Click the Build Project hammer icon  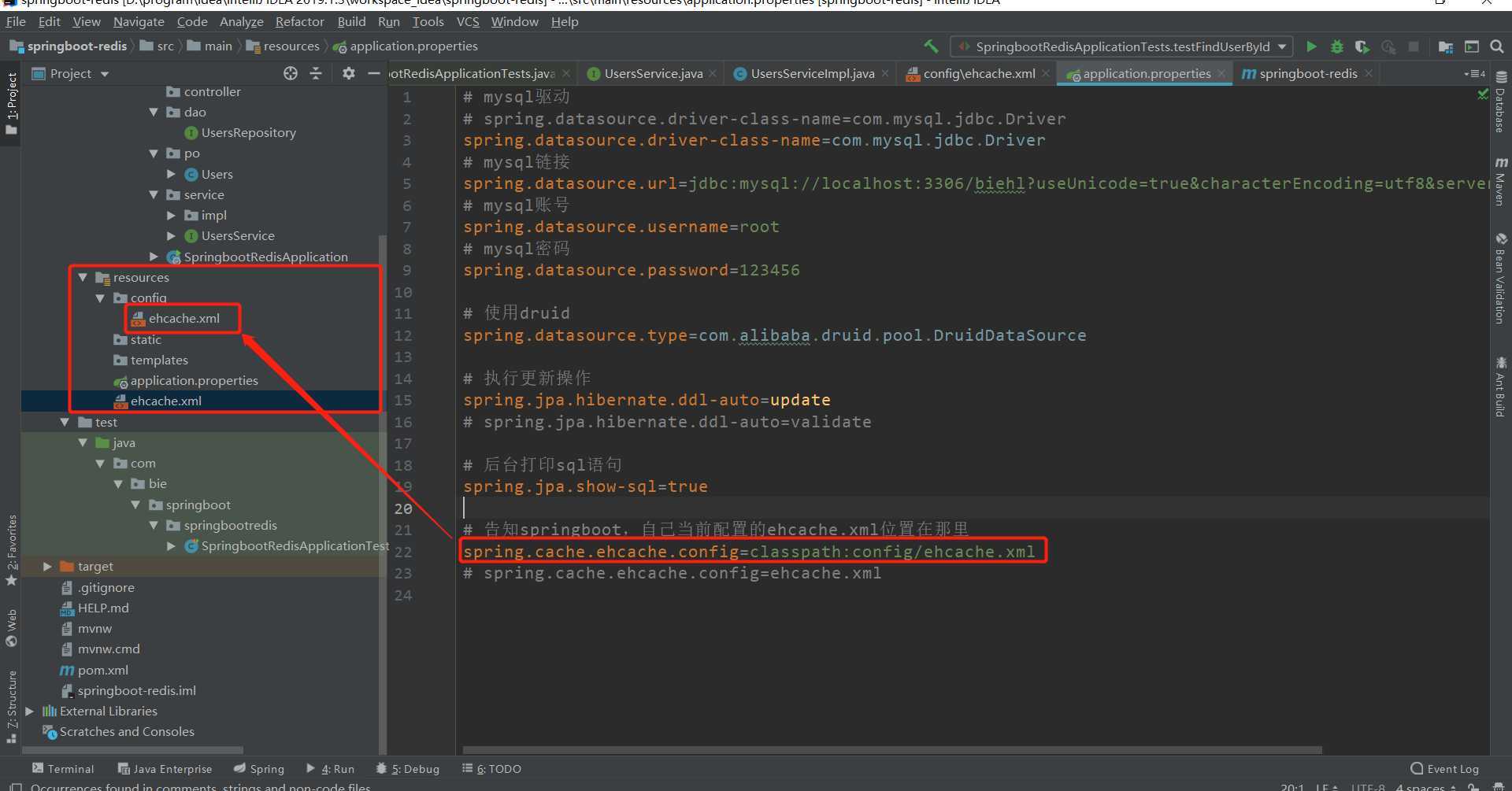tap(931, 46)
